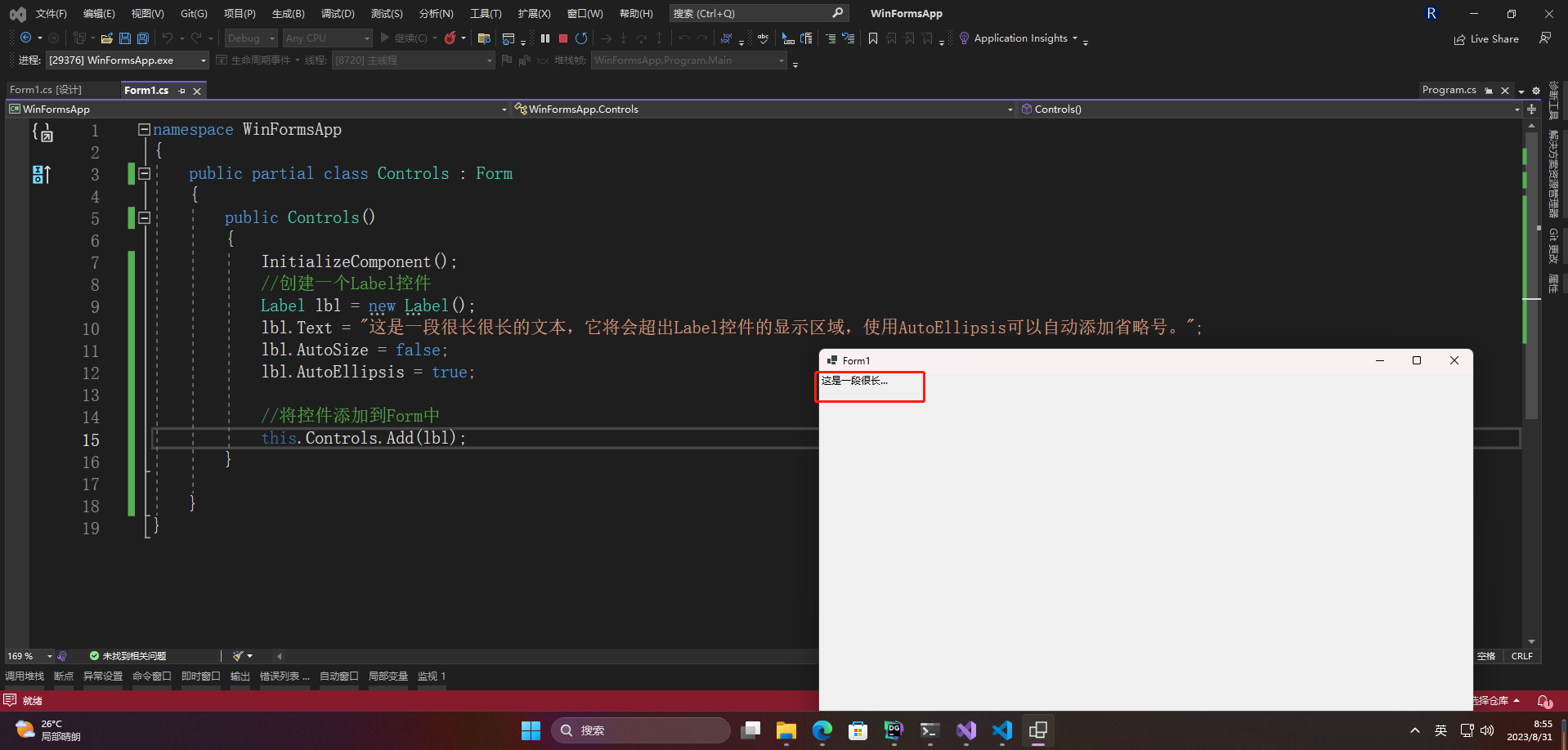Image resolution: width=1568 pixels, height=750 pixels.
Task: Open the 生成(B) menu
Action: [289, 13]
